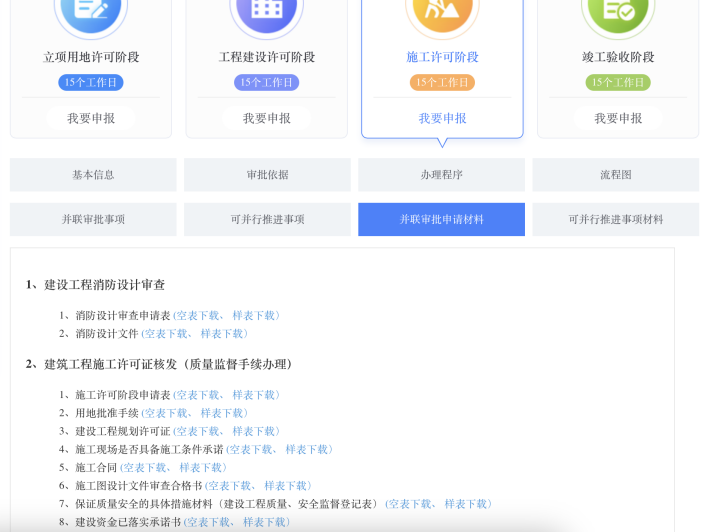Download 样表 for 建设工程规划许可证
Image resolution: width=728 pixels, height=532 pixels.
[x=256, y=431]
